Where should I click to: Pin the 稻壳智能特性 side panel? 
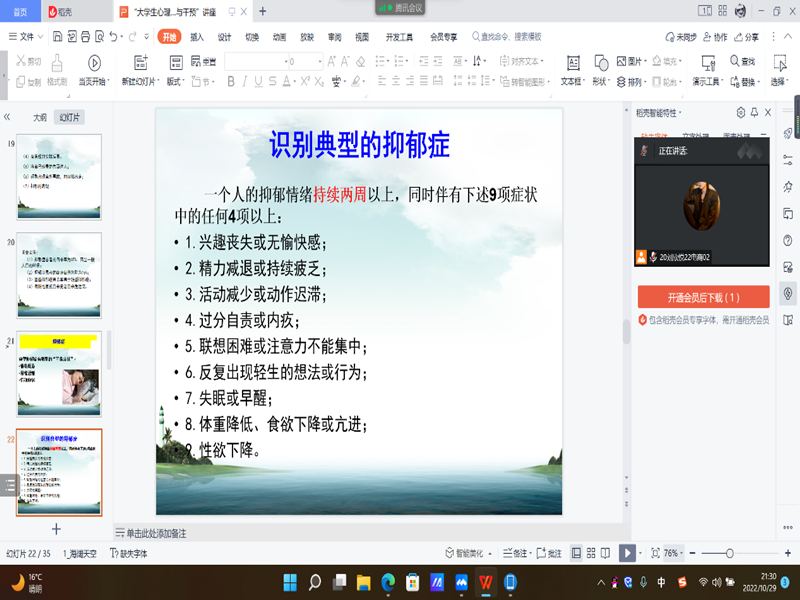tap(754, 112)
